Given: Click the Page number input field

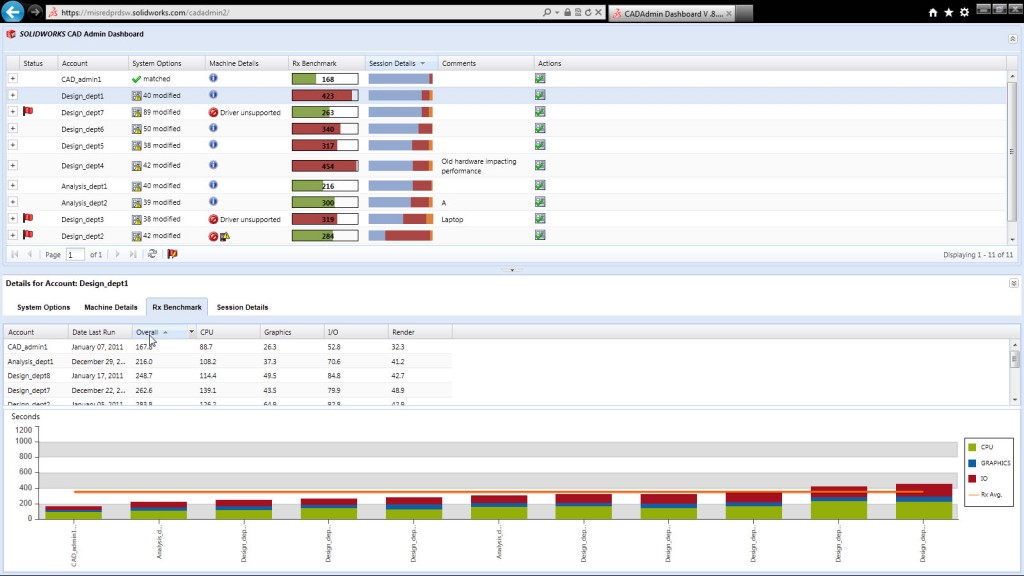Looking at the screenshot, I should [x=75, y=253].
